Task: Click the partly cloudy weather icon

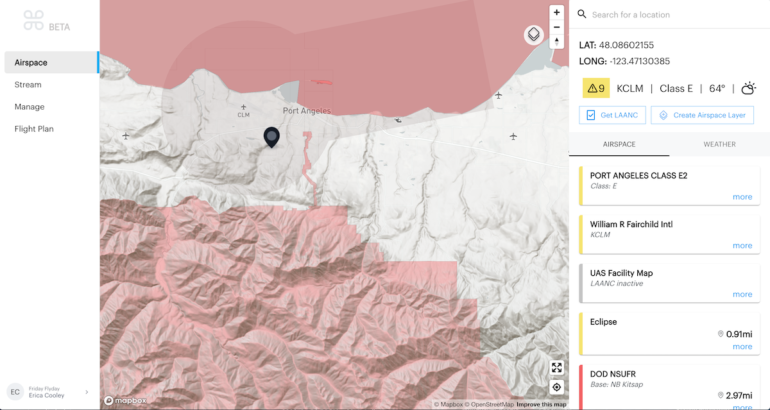Action: [749, 88]
